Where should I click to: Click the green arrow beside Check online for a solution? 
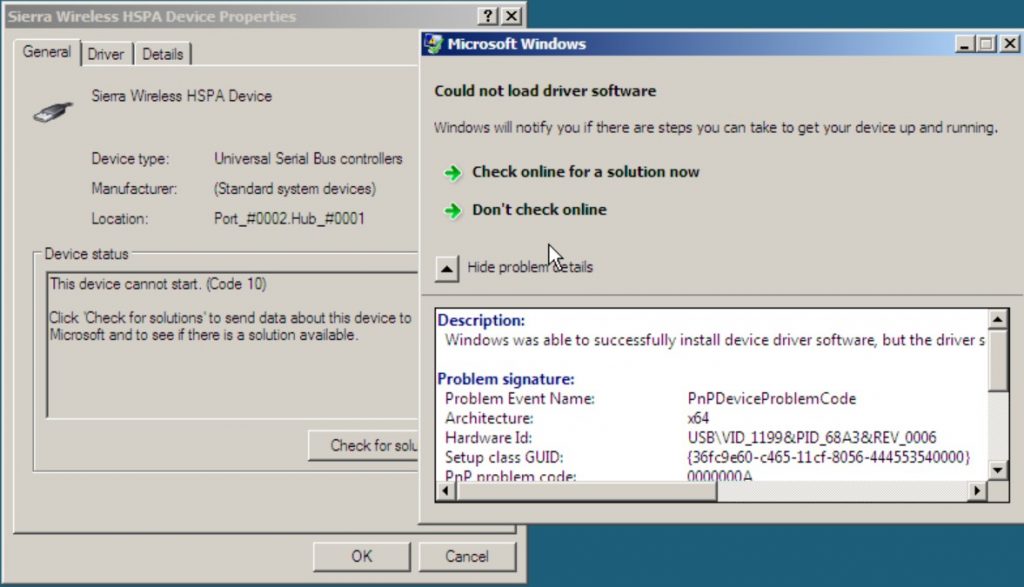[453, 172]
